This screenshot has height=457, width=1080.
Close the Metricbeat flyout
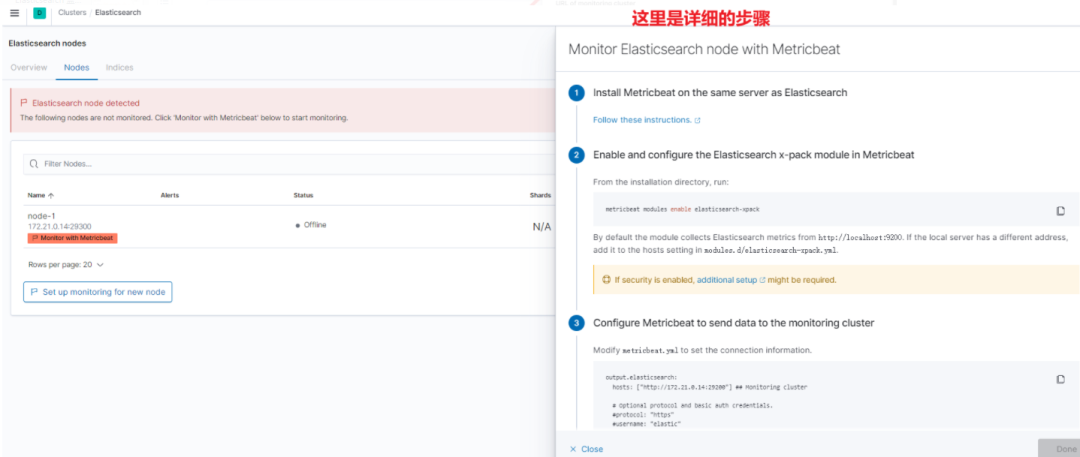pyautogui.click(x=586, y=449)
